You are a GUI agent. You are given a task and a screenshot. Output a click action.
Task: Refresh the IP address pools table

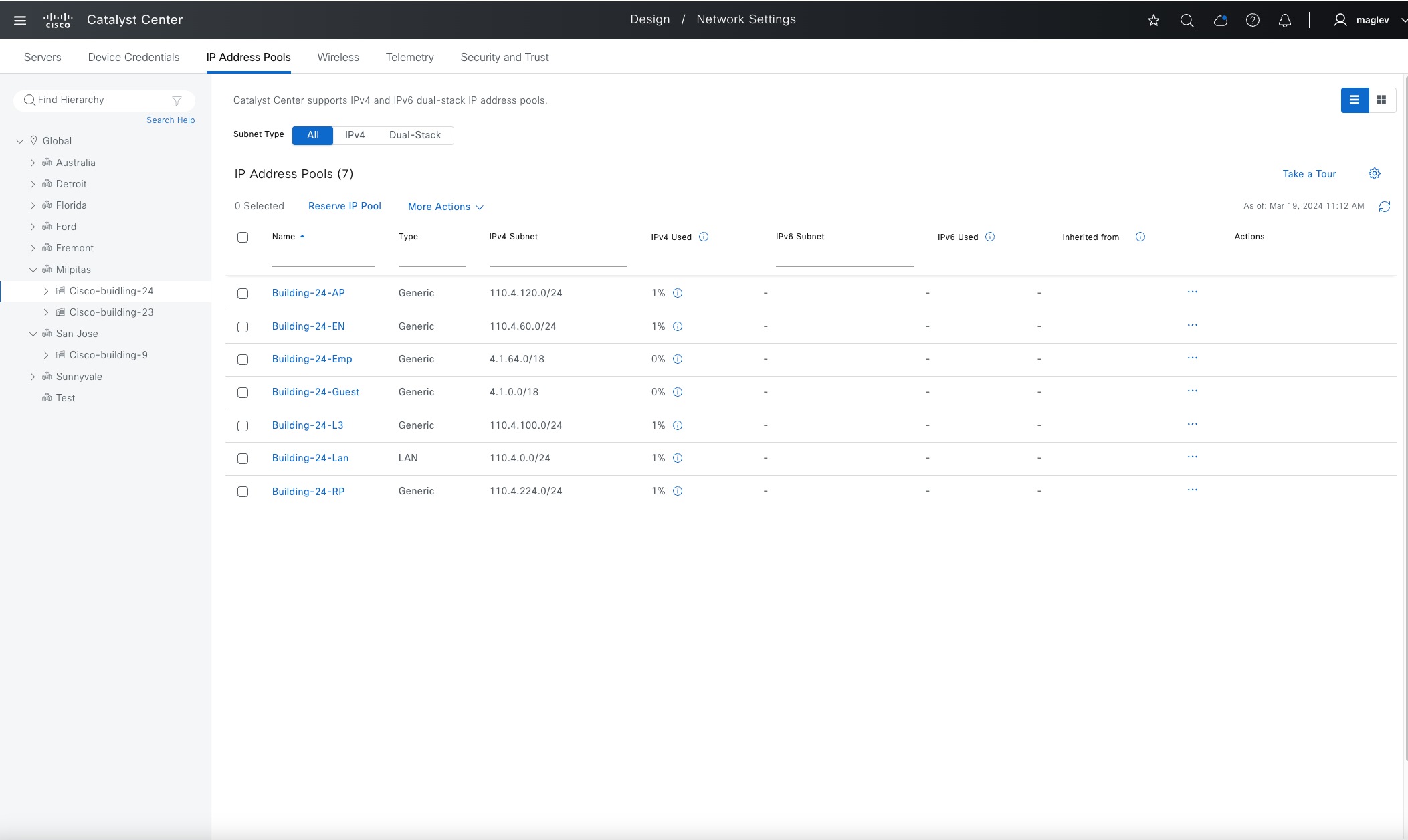(1385, 207)
